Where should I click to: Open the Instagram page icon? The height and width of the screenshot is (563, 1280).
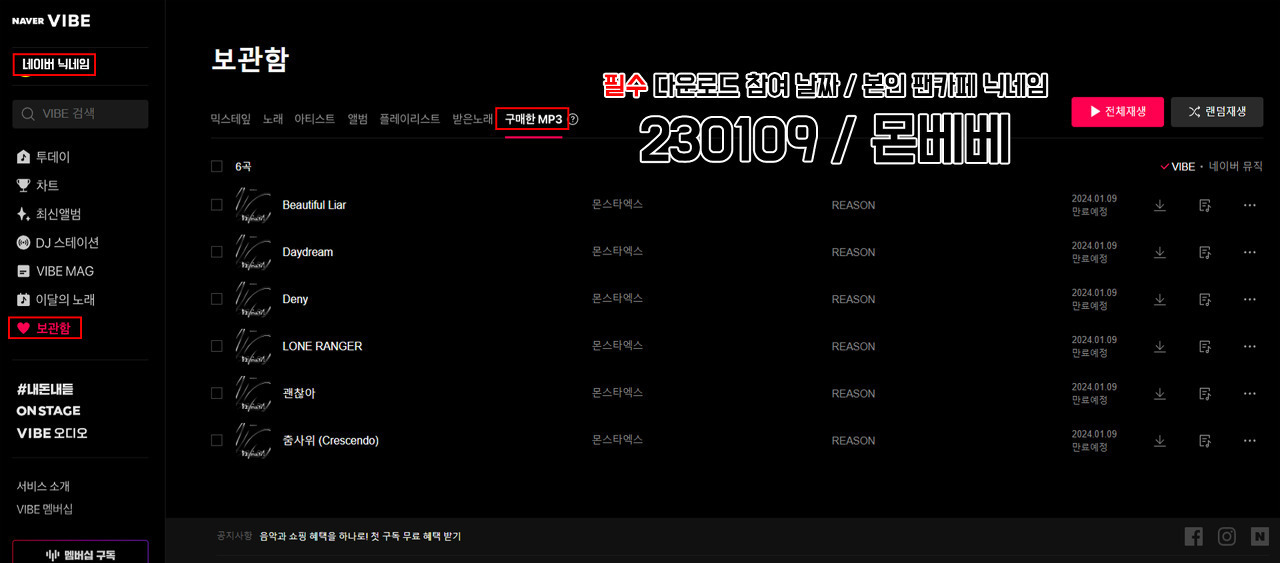pos(1227,537)
